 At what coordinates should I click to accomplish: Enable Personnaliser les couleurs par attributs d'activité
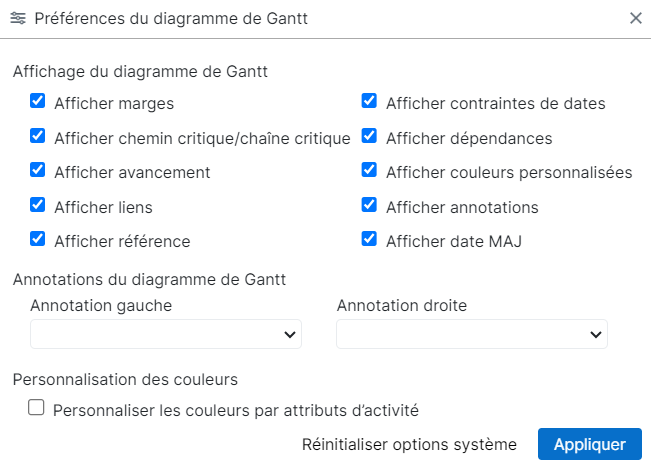click(37, 408)
